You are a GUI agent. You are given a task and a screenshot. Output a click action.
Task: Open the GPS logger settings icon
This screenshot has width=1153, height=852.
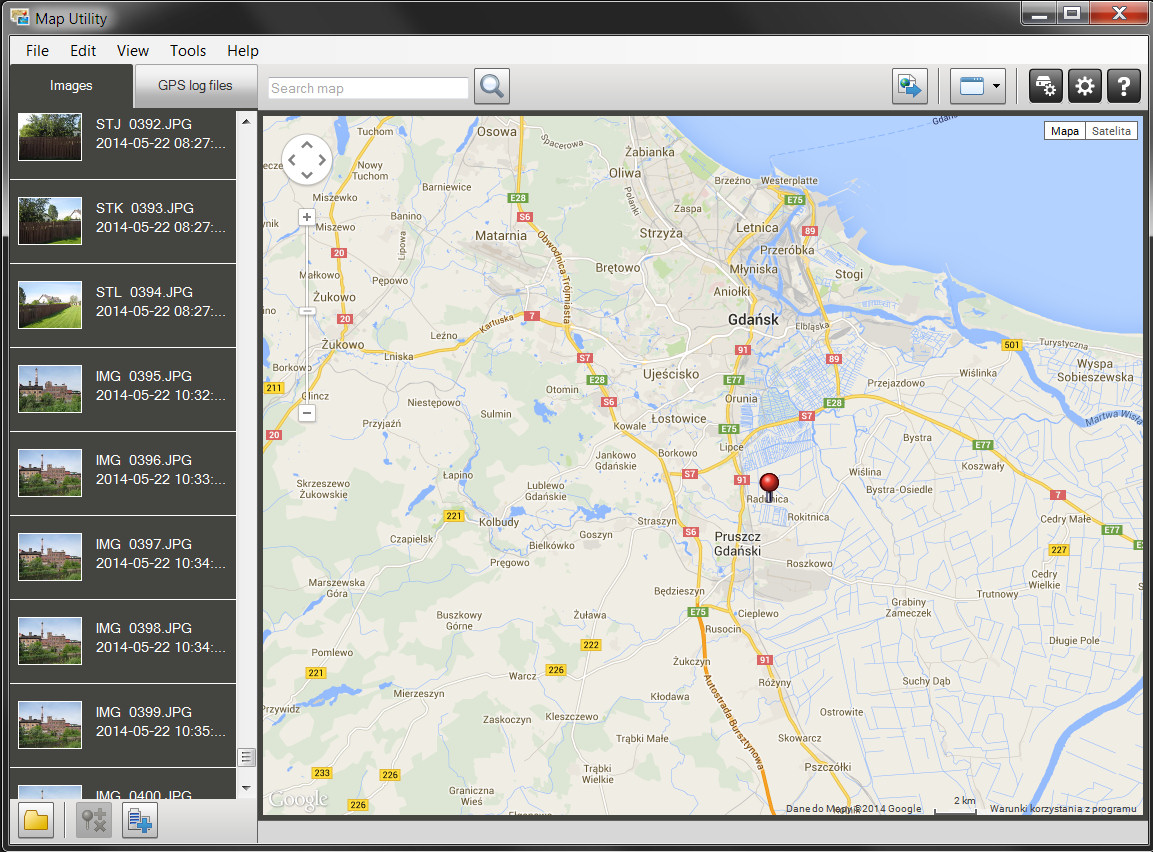(1045, 87)
